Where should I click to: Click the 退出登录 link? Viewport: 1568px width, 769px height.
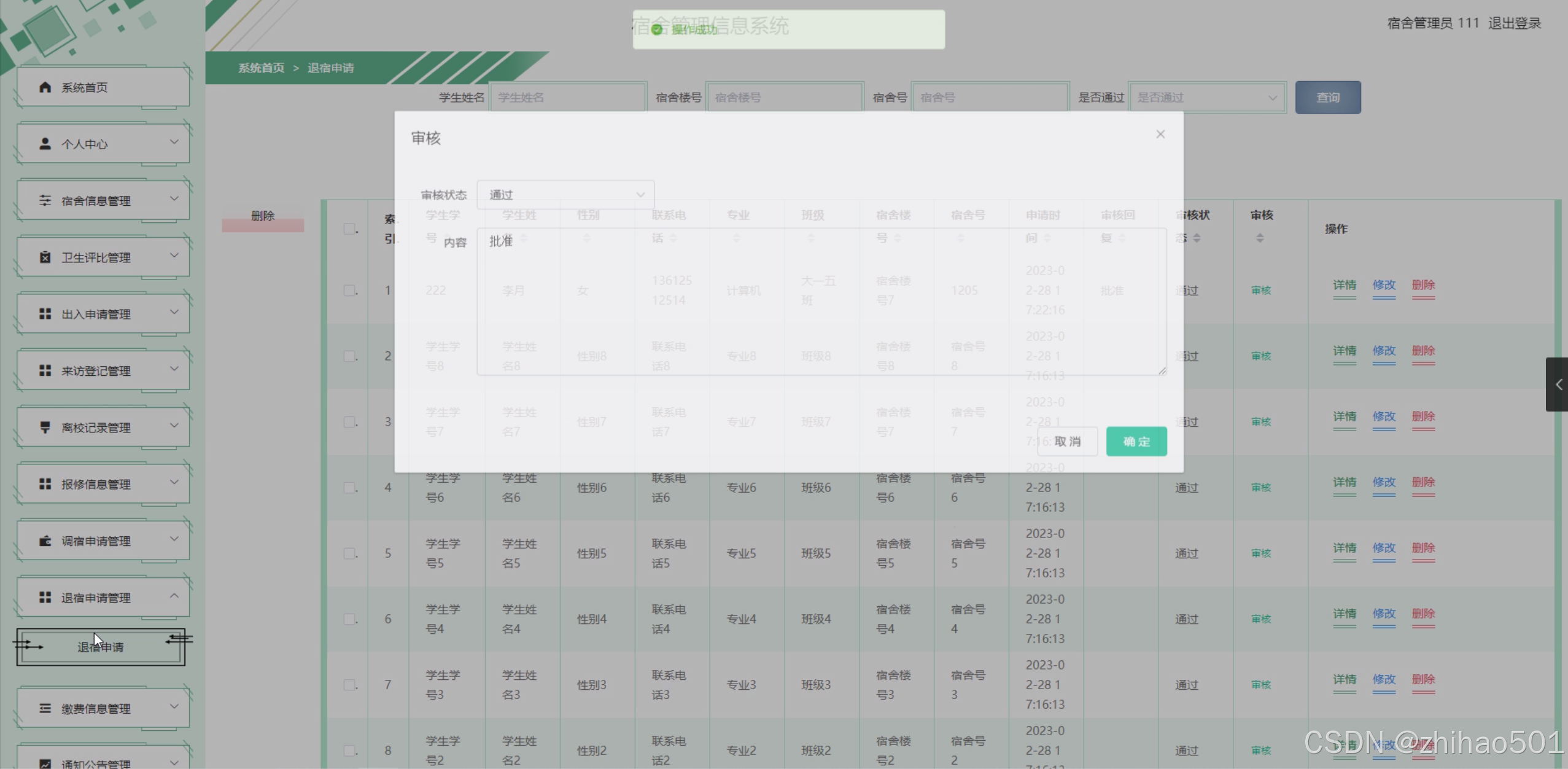1514,23
